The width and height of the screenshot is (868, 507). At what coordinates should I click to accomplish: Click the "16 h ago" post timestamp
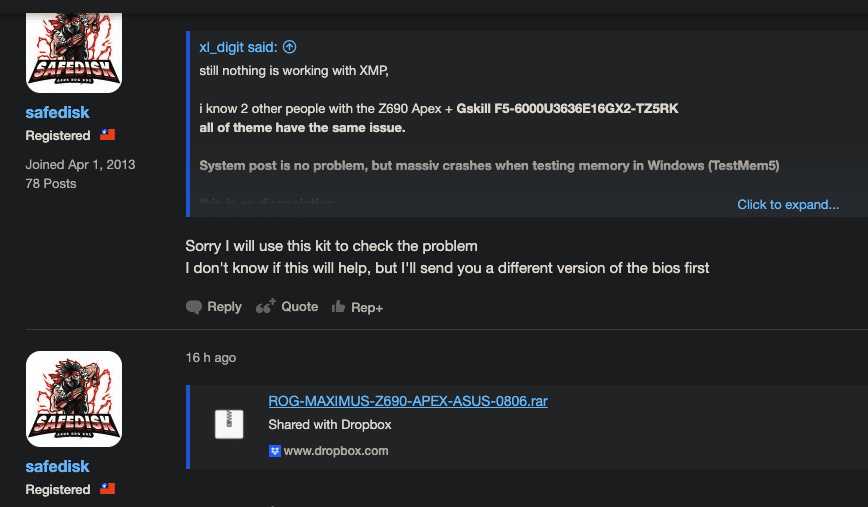tap(211, 357)
